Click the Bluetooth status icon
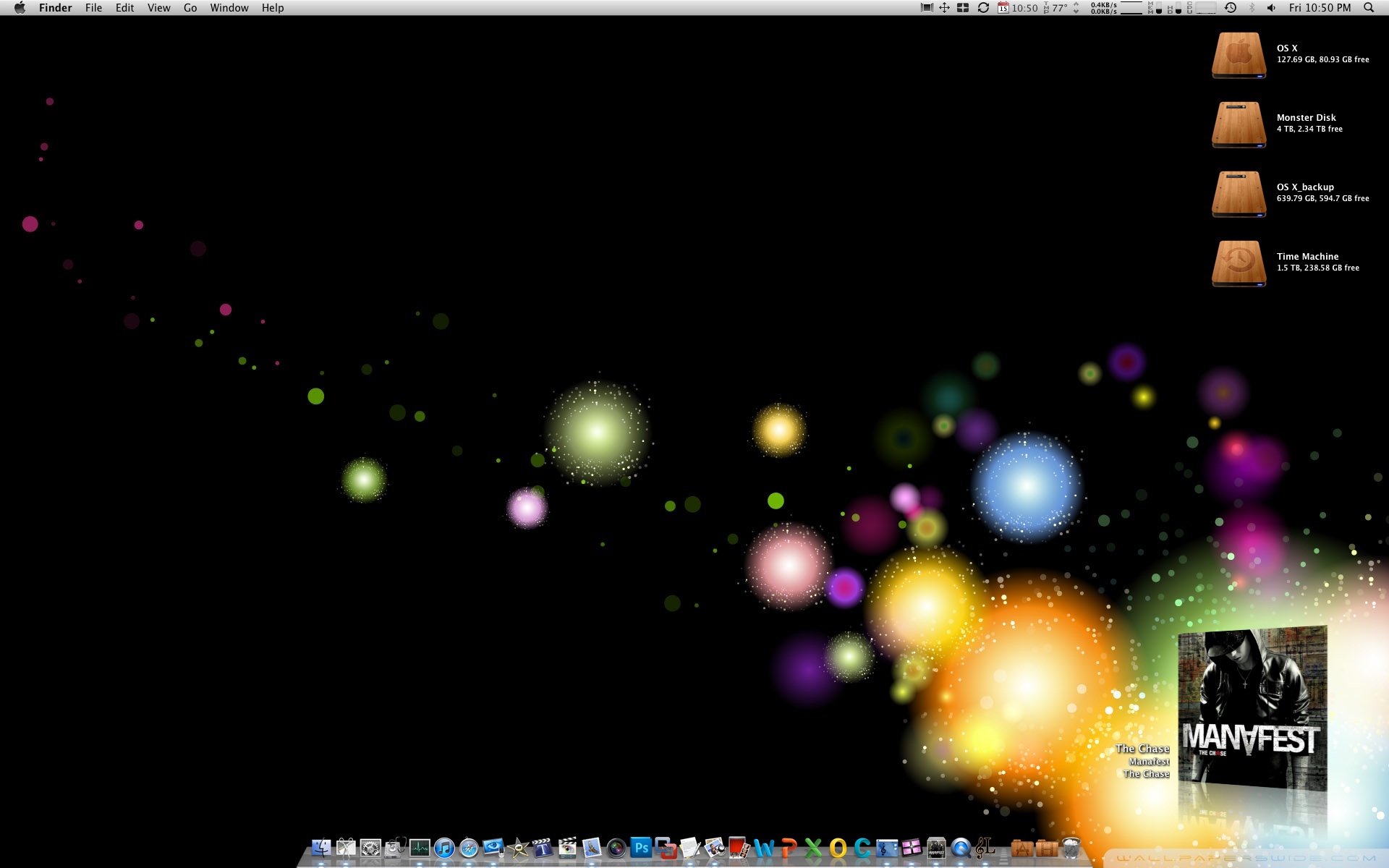Viewport: 1389px width, 868px height. coord(1252,8)
